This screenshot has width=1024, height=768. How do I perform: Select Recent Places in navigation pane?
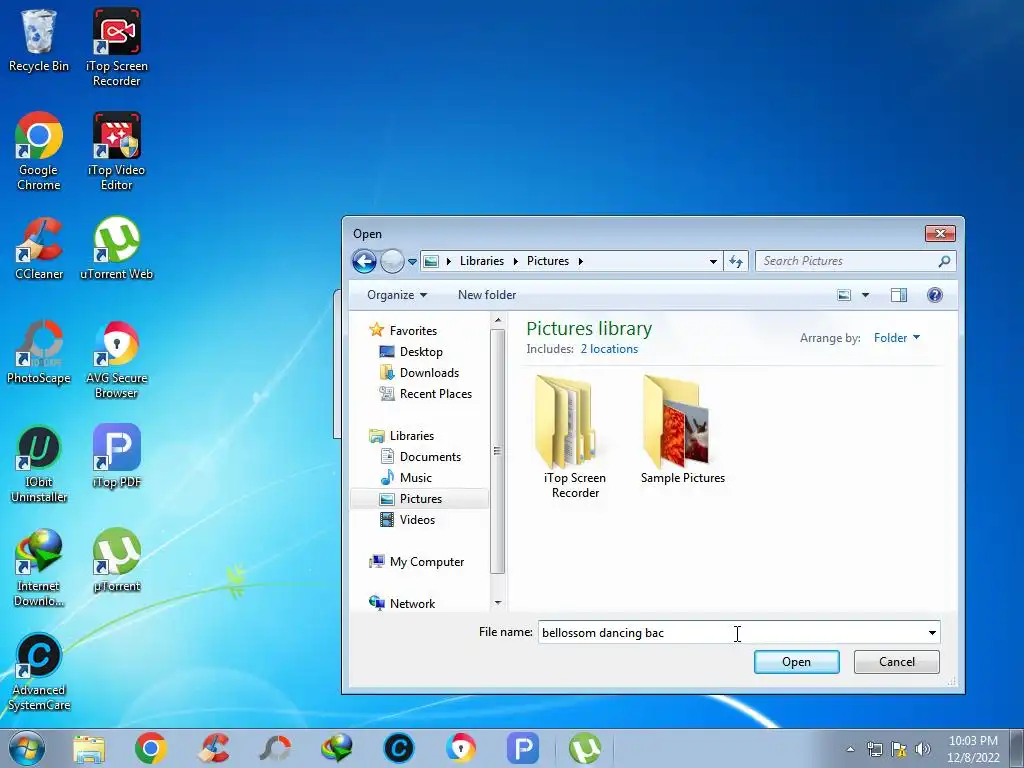coord(426,394)
